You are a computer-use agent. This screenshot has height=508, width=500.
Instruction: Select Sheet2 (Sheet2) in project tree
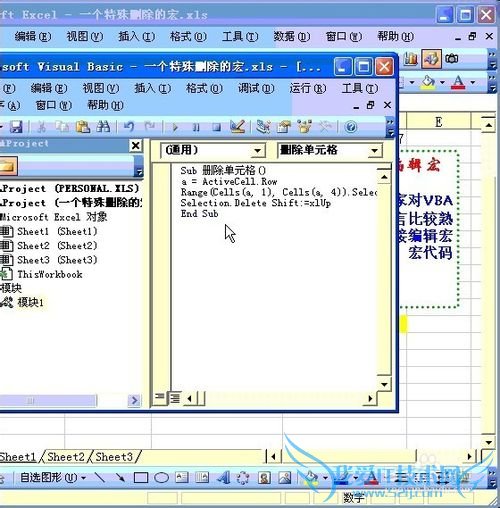[x=57, y=246]
